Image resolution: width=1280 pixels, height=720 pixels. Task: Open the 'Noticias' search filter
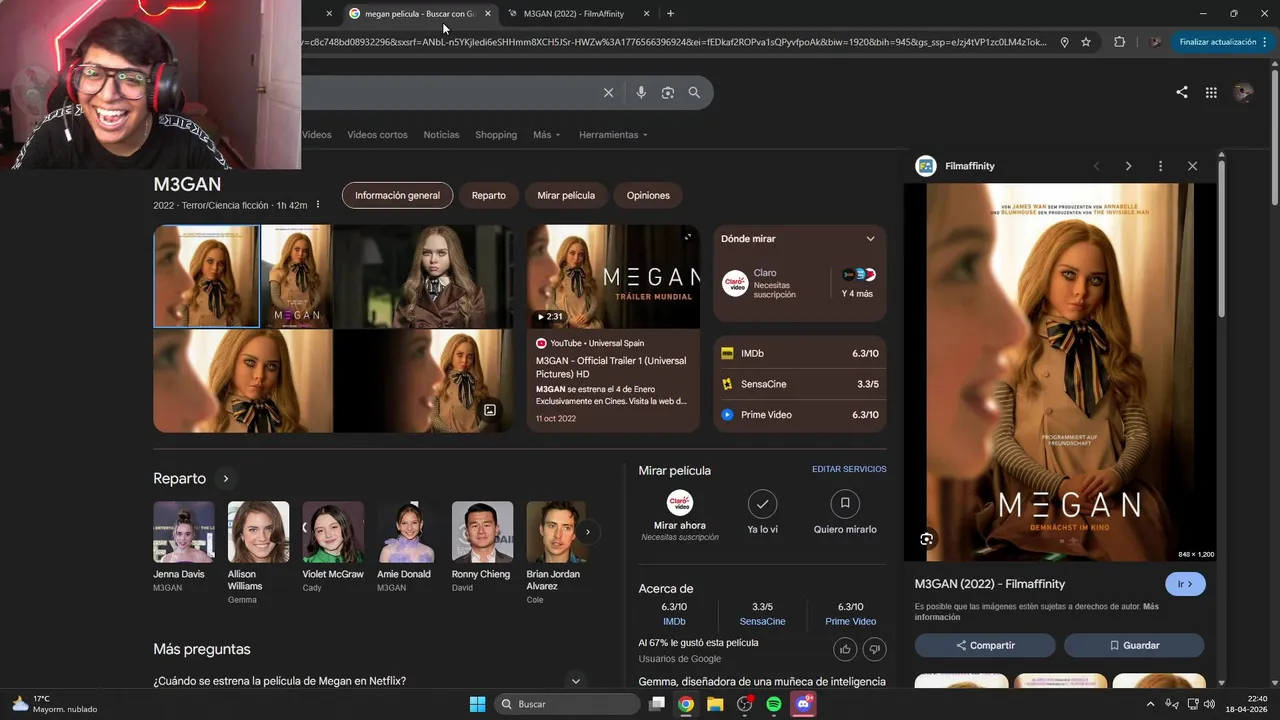[x=441, y=135]
